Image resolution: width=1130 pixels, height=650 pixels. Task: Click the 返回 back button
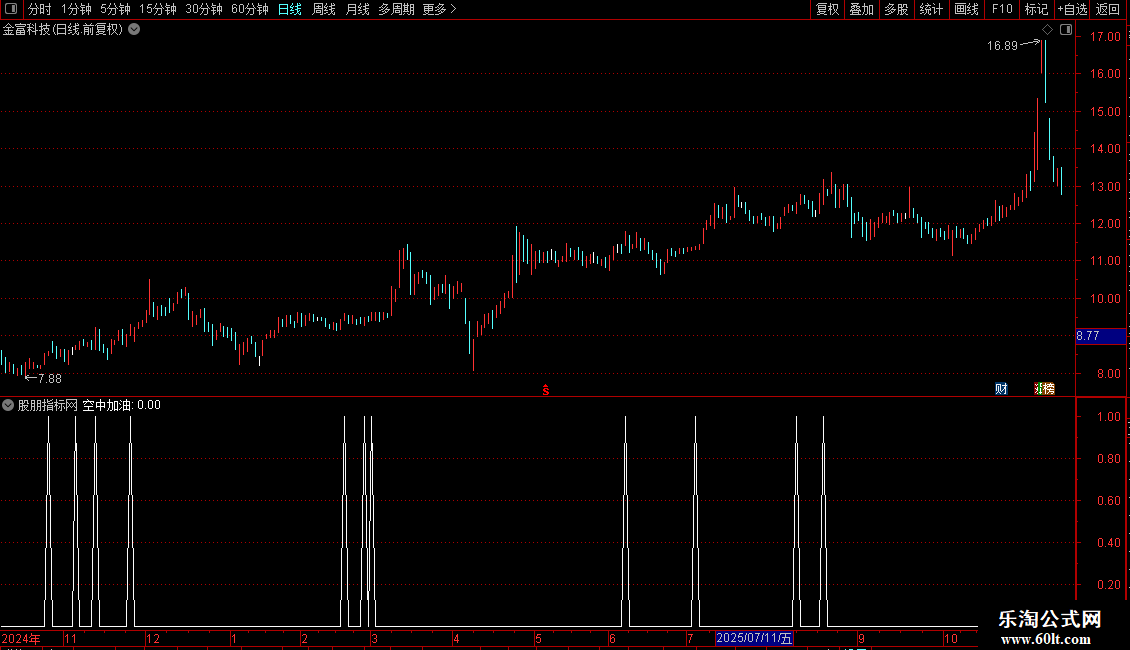tap(1108, 9)
